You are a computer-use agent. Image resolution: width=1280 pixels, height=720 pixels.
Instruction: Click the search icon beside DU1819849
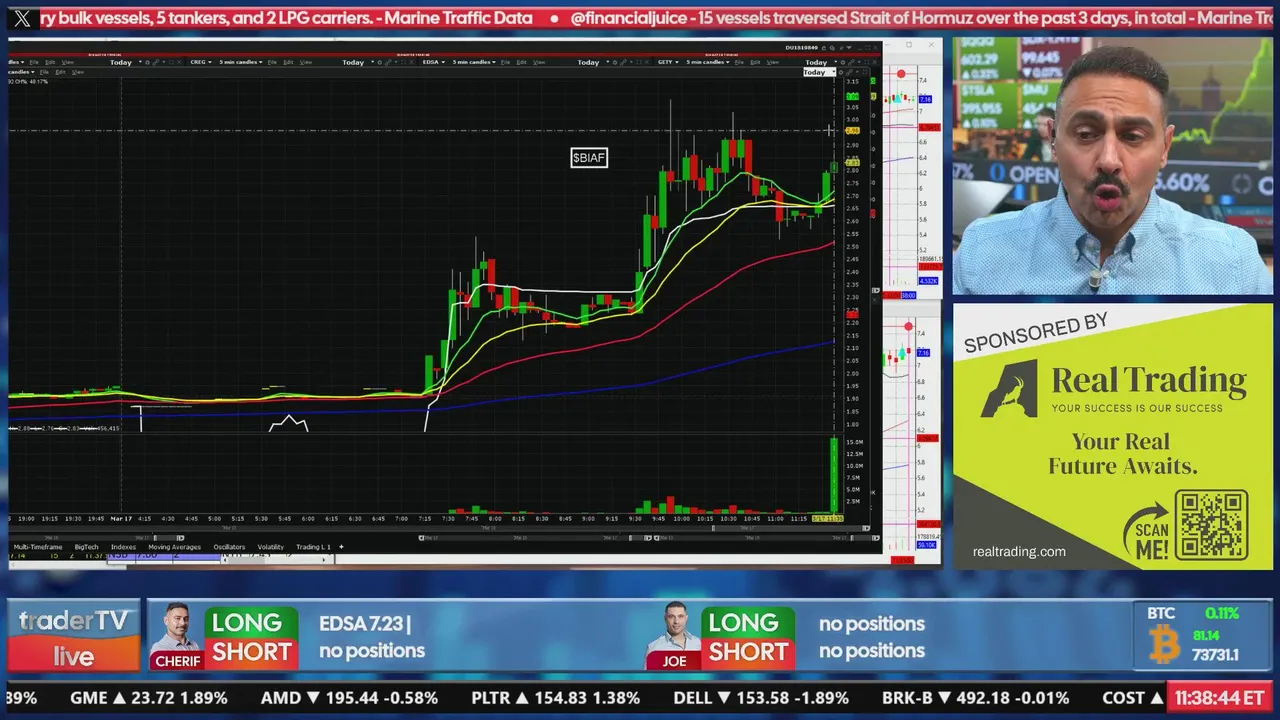pos(832,48)
